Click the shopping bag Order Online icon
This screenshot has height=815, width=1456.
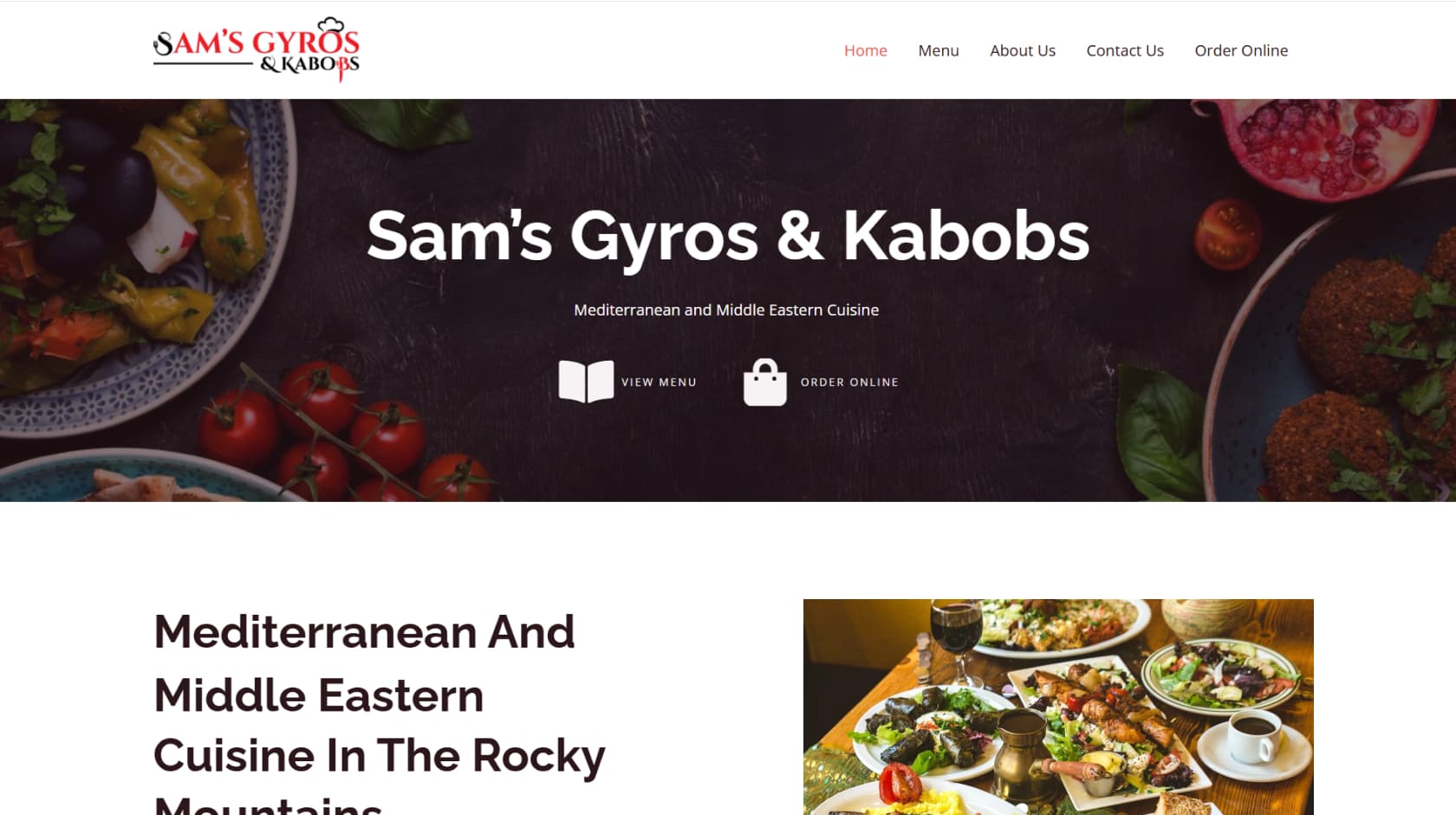[x=765, y=382]
